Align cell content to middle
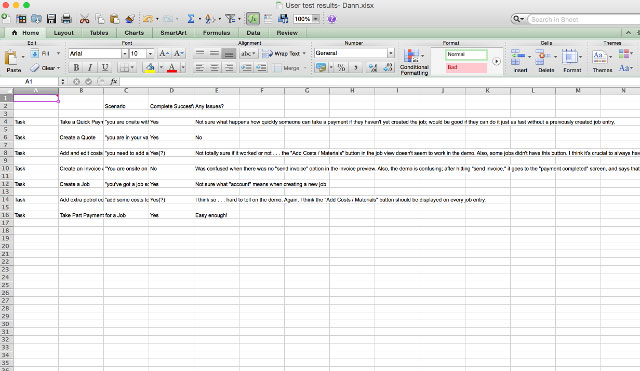640x371 pixels. 214,53
